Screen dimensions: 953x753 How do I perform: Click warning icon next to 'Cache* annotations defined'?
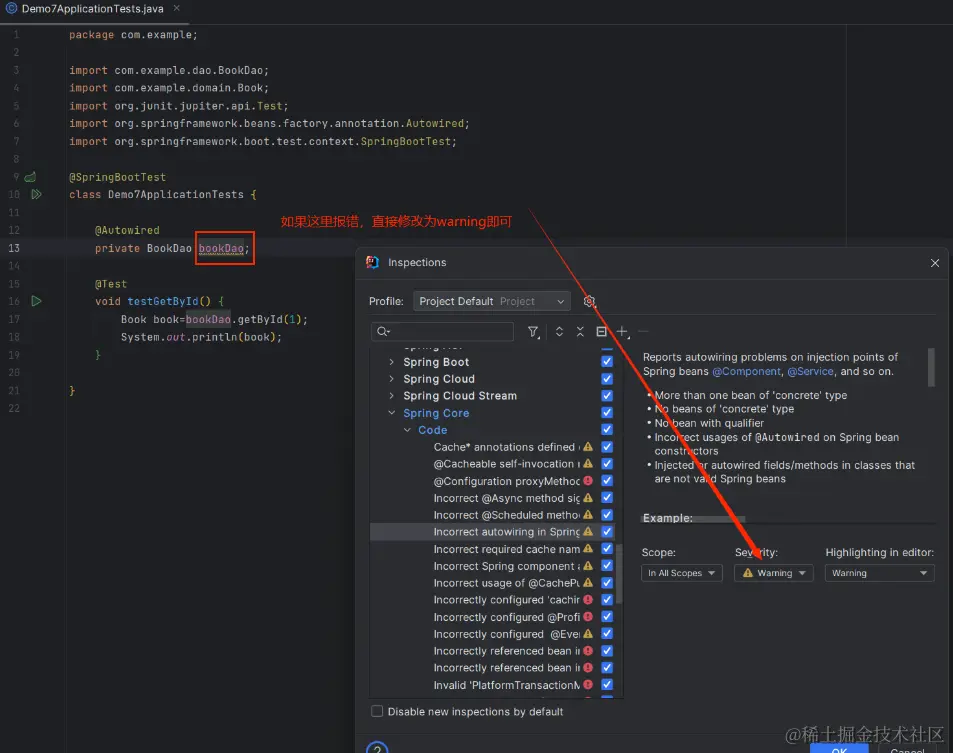[x=588, y=447]
